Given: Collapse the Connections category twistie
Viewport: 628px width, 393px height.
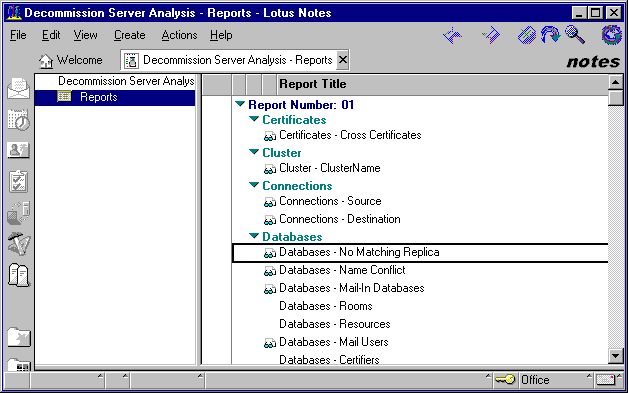Looking at the screenshot, I should (x=254, y=185).
